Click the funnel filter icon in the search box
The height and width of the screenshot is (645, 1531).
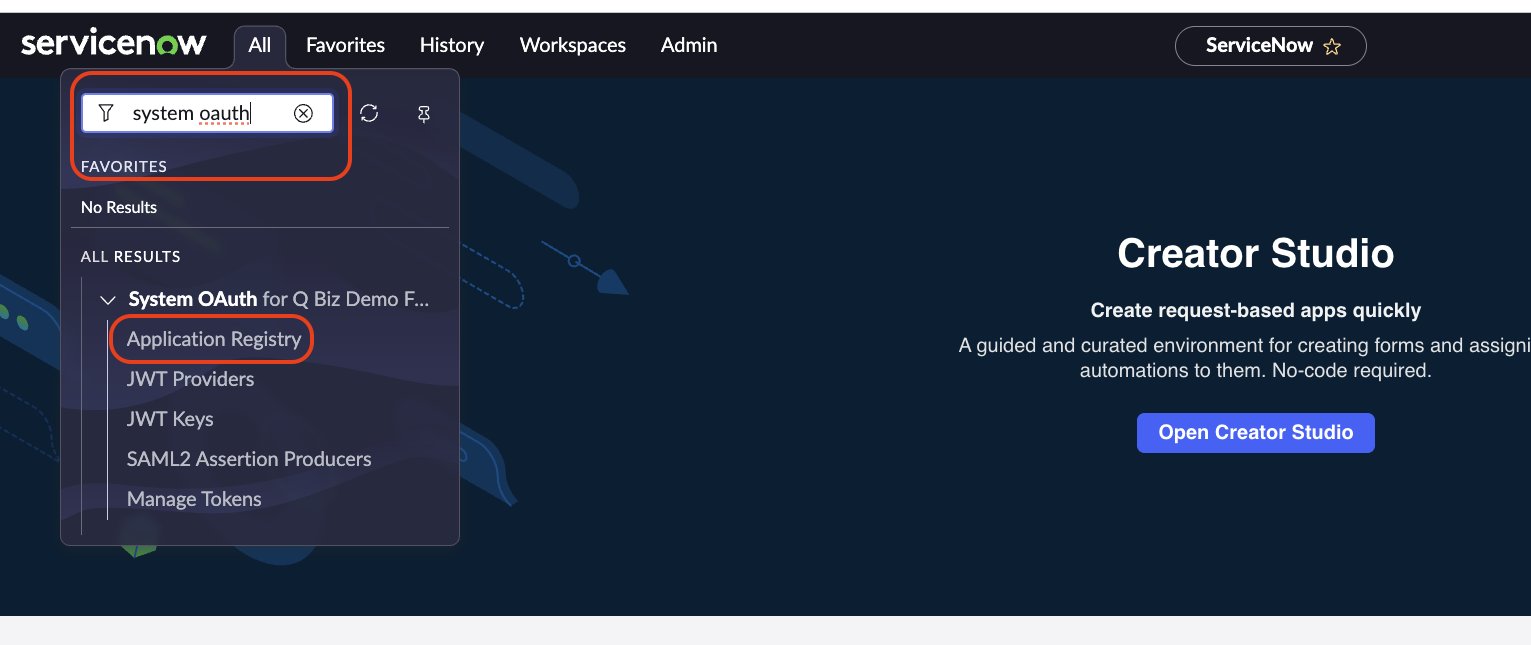tap(106, 113)
